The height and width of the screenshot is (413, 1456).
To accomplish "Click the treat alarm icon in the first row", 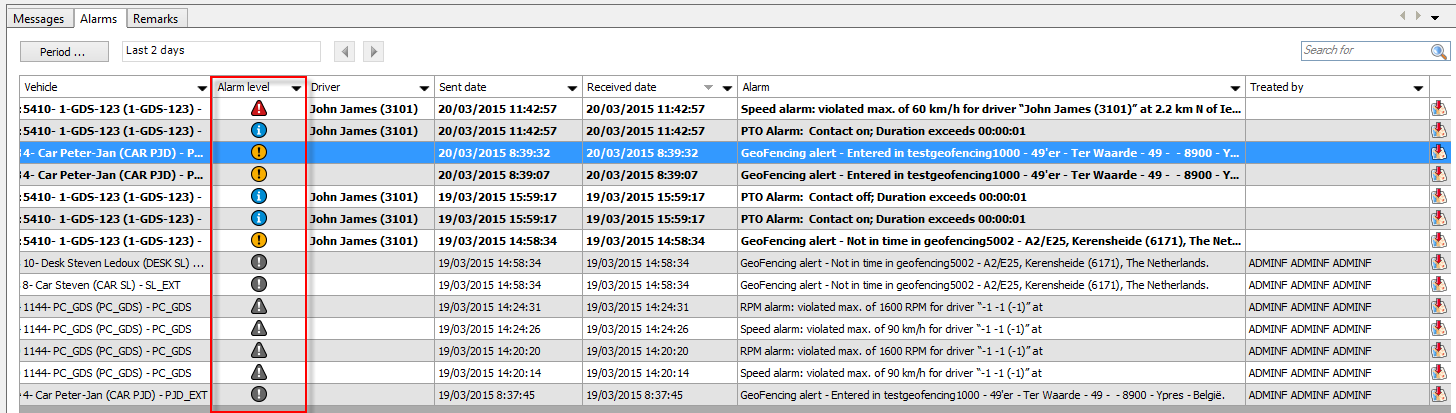I will (1439, 109).
